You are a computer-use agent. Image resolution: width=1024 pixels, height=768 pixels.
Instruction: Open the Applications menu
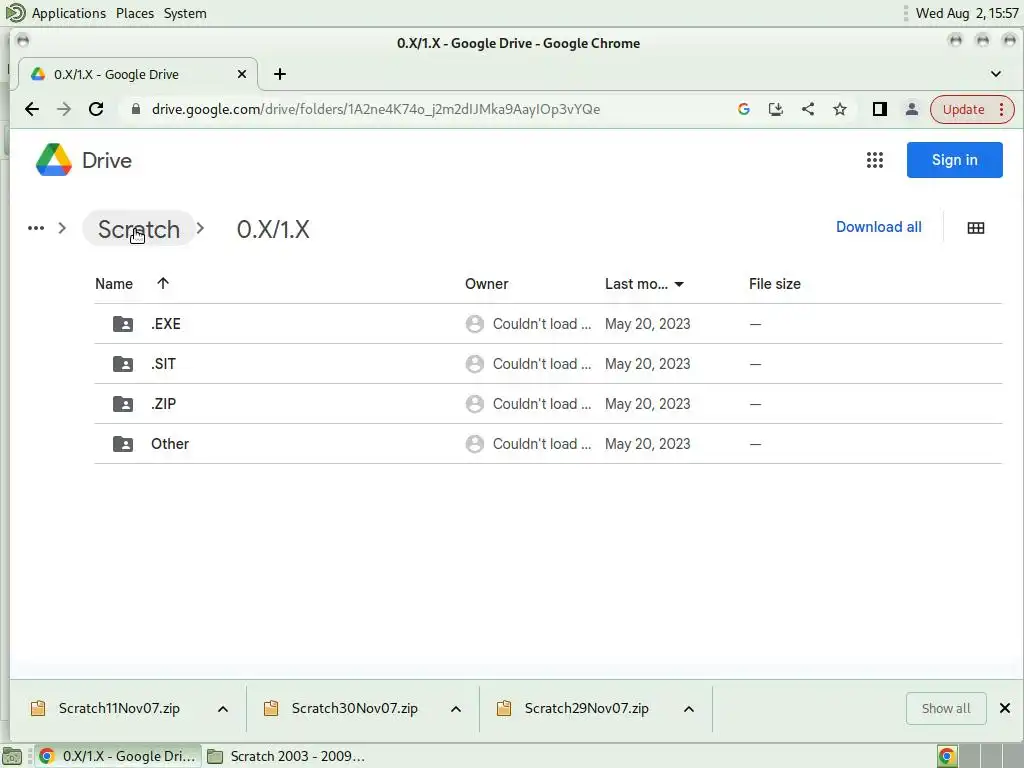pos(69,13)
